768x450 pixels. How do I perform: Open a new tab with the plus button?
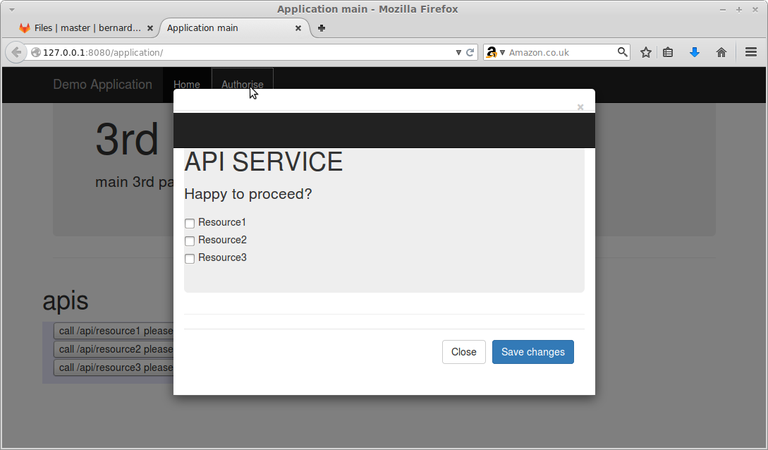pos(321,28)
